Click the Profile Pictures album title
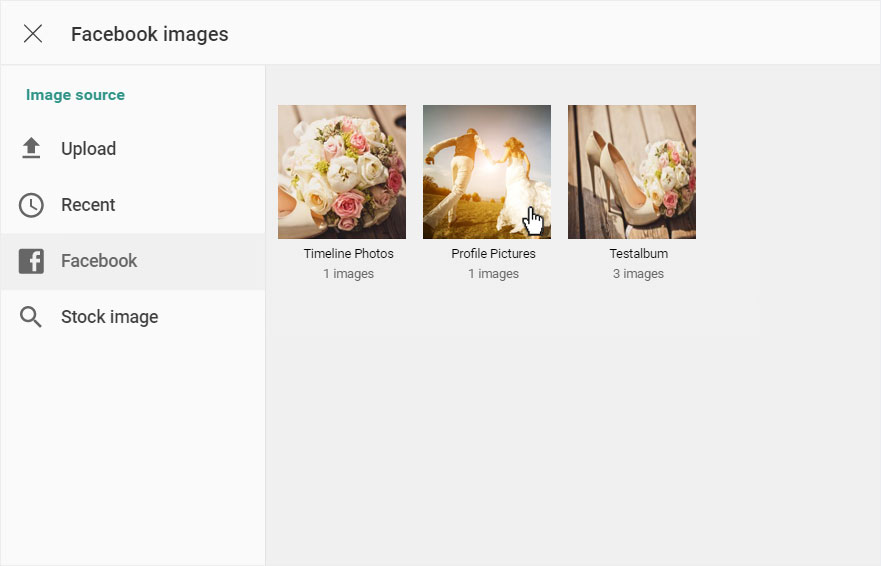The width and height of the screenshot is (881, 566). [493, 253]
